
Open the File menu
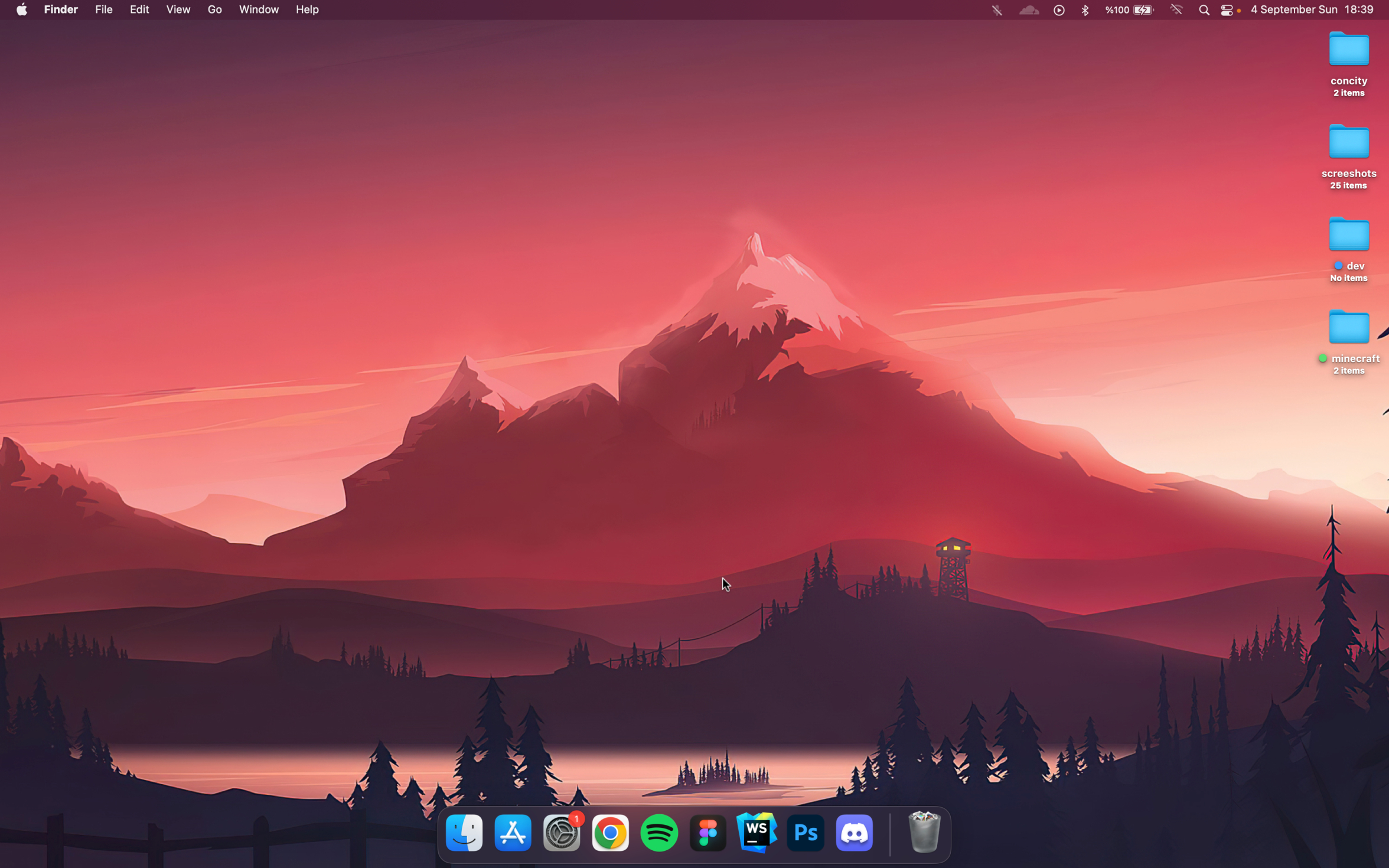coord(104,9)
